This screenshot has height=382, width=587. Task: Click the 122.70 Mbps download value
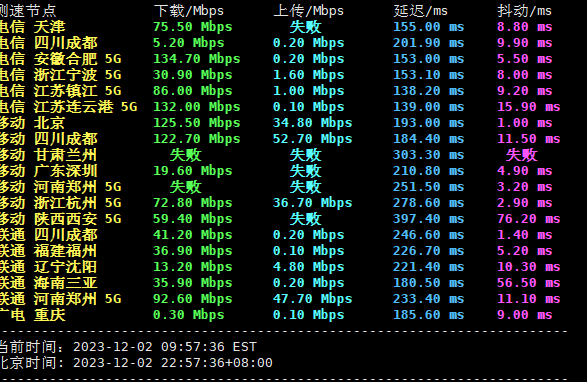(x=197, y=139)
